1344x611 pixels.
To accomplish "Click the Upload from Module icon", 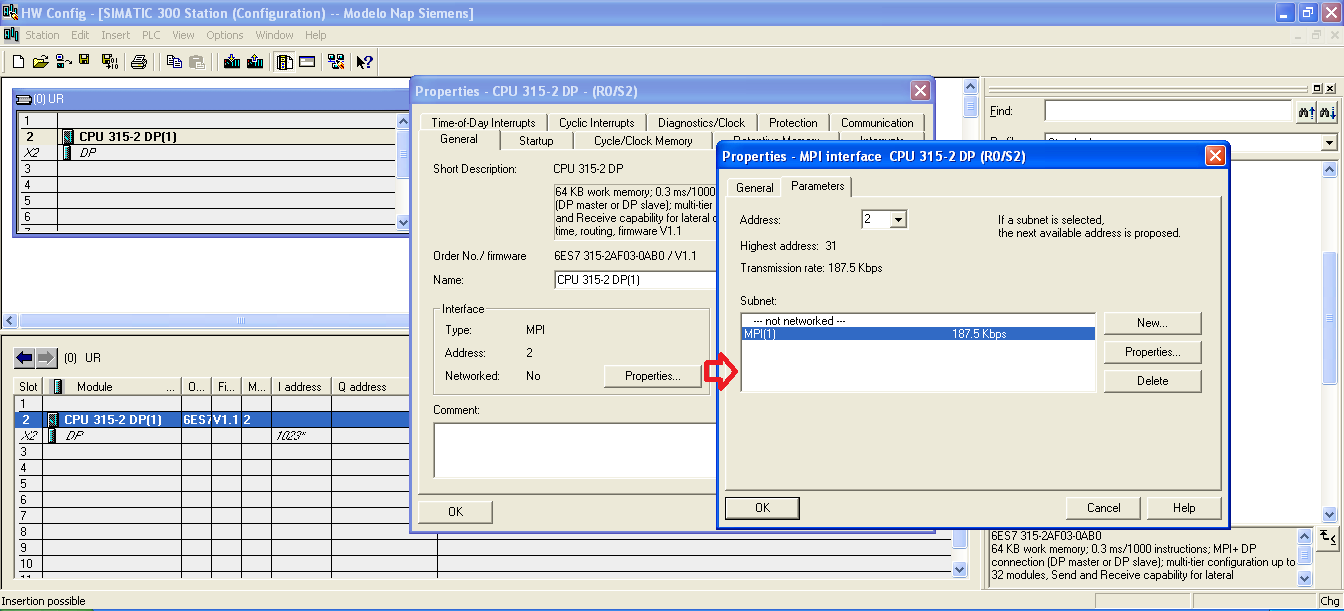I will point(255,62).
